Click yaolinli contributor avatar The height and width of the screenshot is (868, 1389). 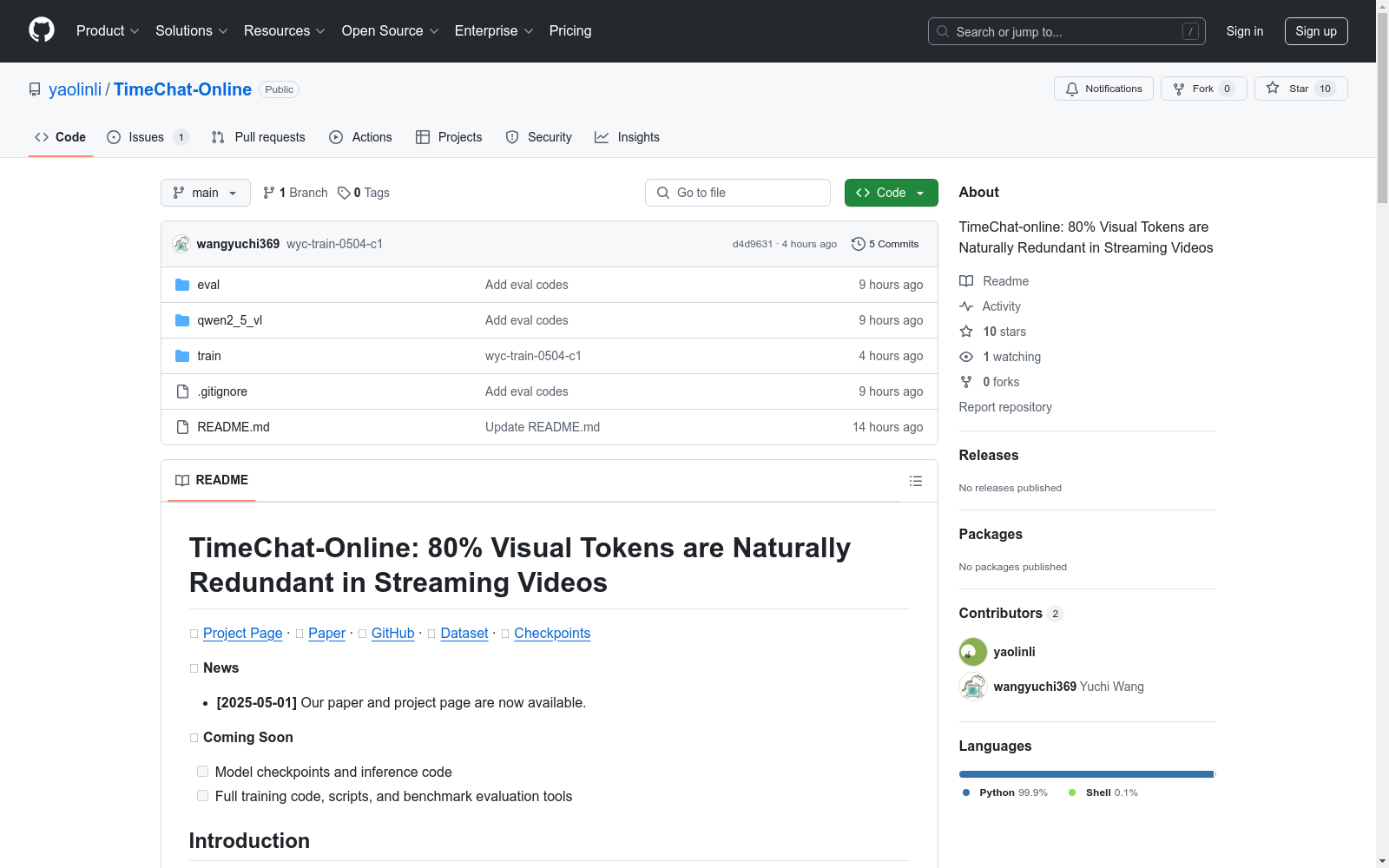click(973, 652)
